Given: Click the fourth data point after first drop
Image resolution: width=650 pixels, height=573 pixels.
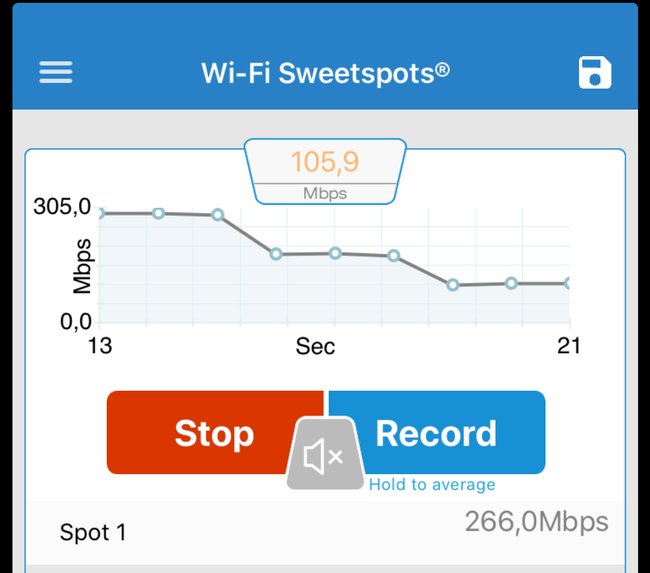Looking at the screenshot, I should click(276, 254).
